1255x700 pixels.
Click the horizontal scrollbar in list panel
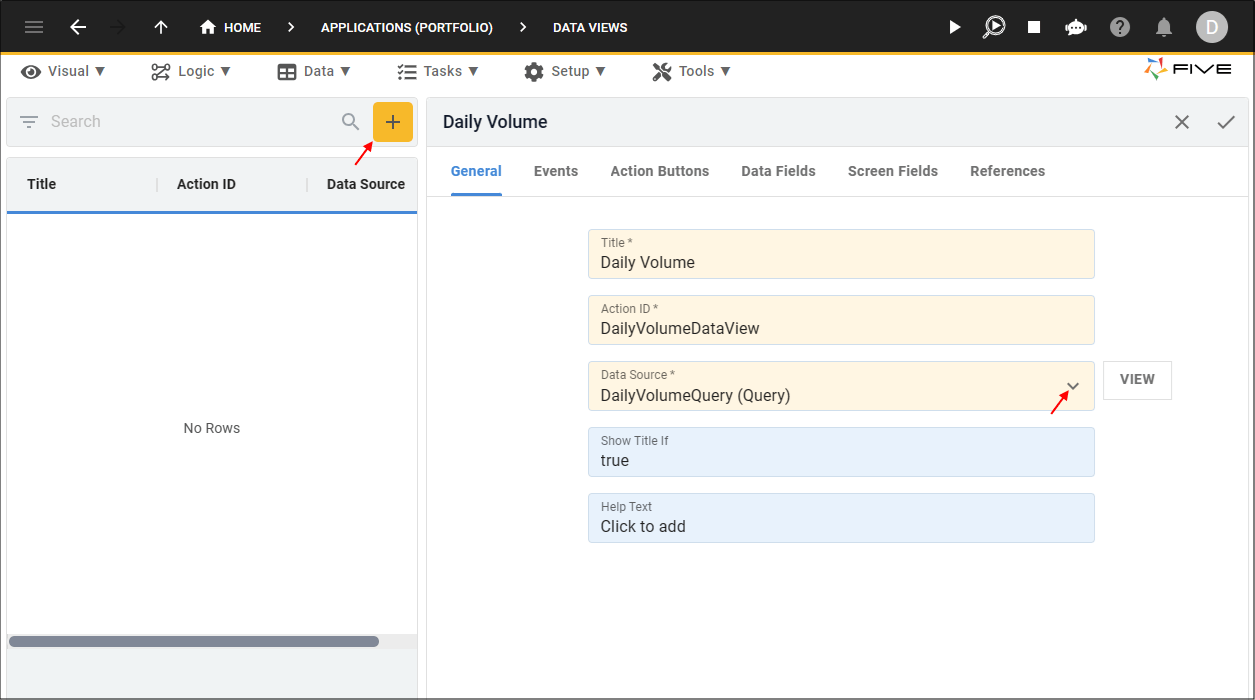[x=193, y=641]
